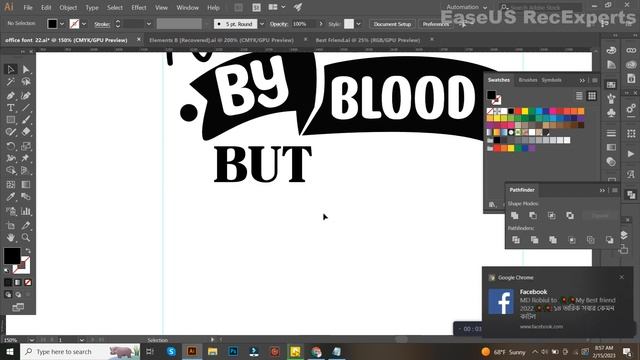This screenshot has width=640, height=360.
Task: Open stroke weight dropdown
Action: [149, 24]
